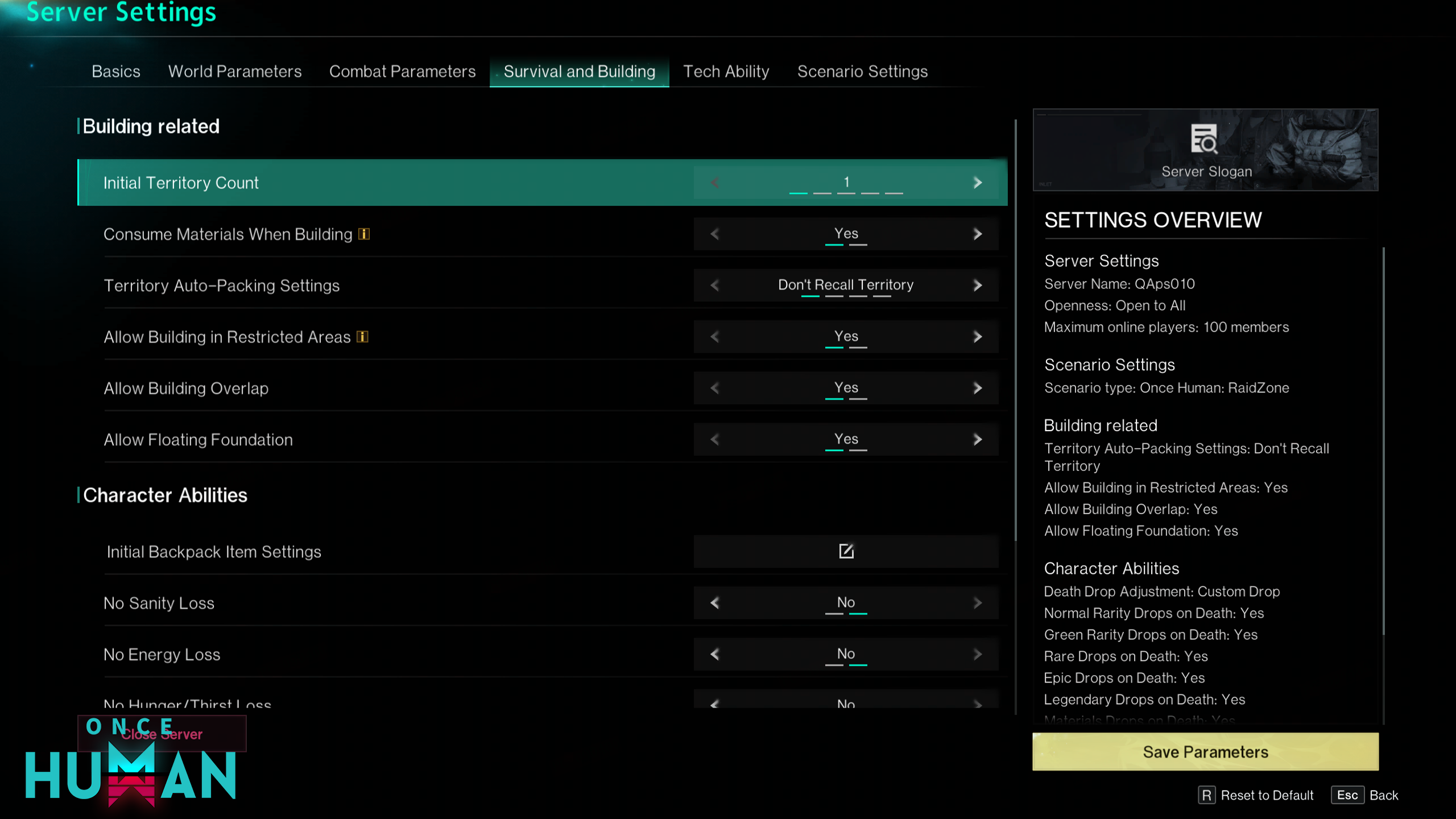This screenshot has width=1456, height=819.
Task: Click info icon beside Allow Building in Restricted Areas
Action: click(362, 337)
